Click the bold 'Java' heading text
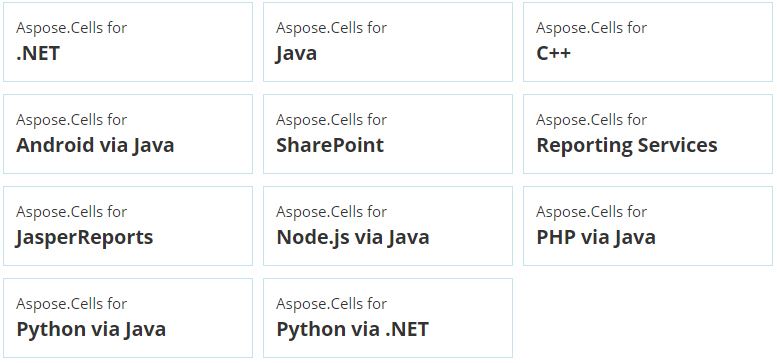This screenshot has width=777, height=363. [296, 53]
